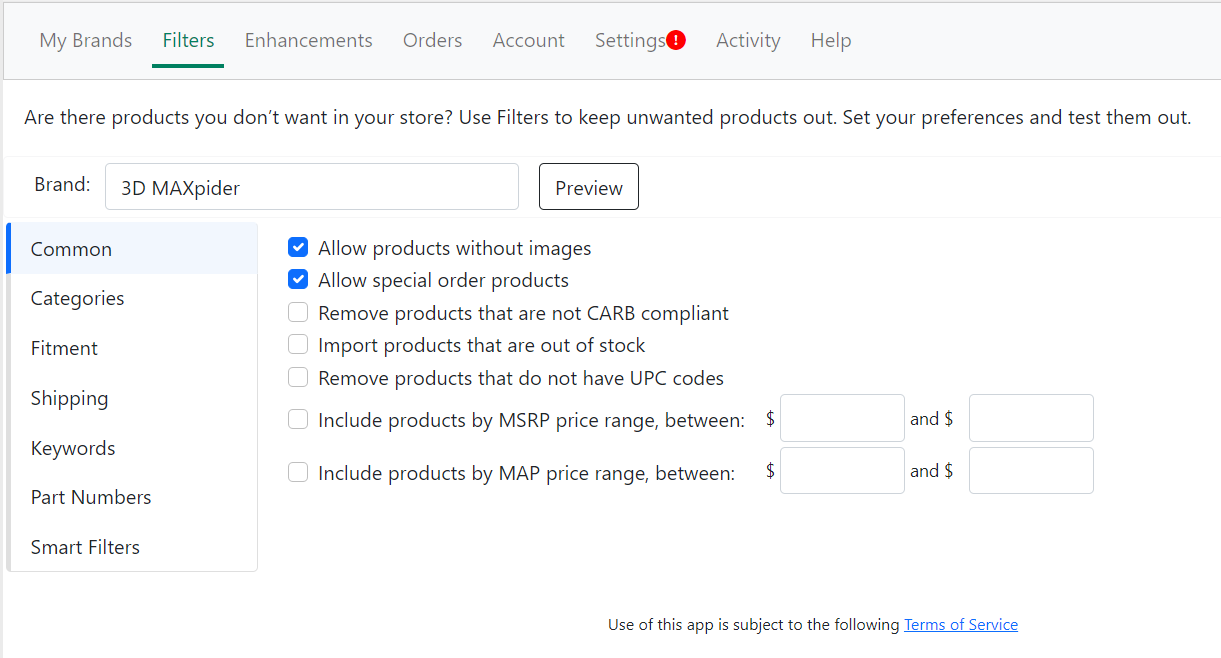Toggle the MSRP price range filter checkbox
The image size is (1221, 658).
(298, 420)
